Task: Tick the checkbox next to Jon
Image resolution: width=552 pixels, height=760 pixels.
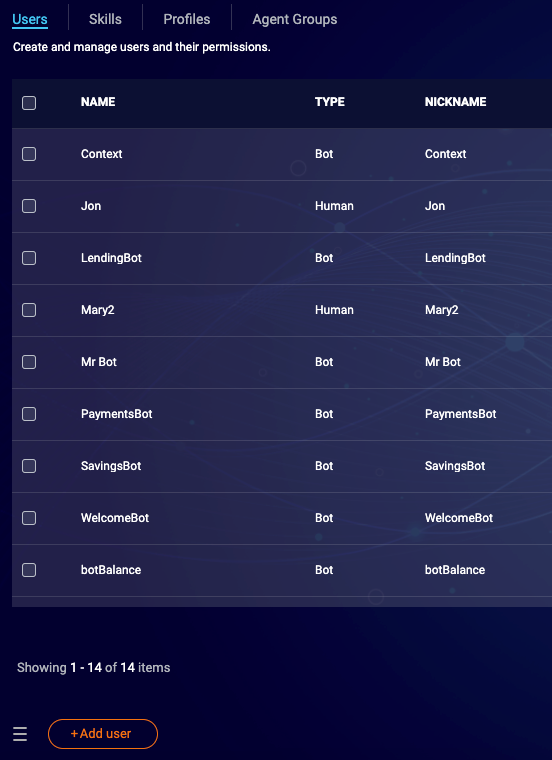Action: (x=29, y=206)
